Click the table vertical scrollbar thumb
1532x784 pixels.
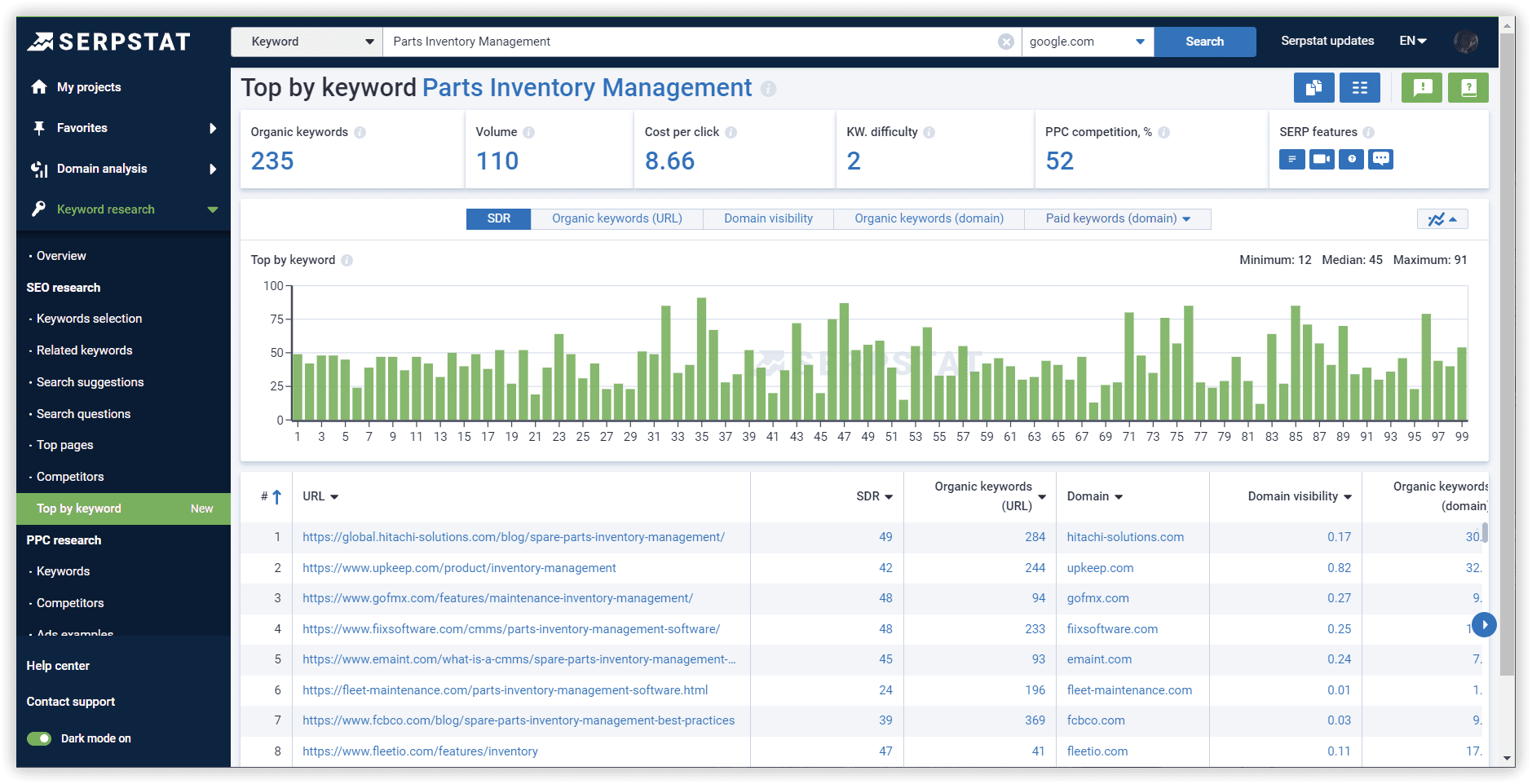click(1485, 533)
